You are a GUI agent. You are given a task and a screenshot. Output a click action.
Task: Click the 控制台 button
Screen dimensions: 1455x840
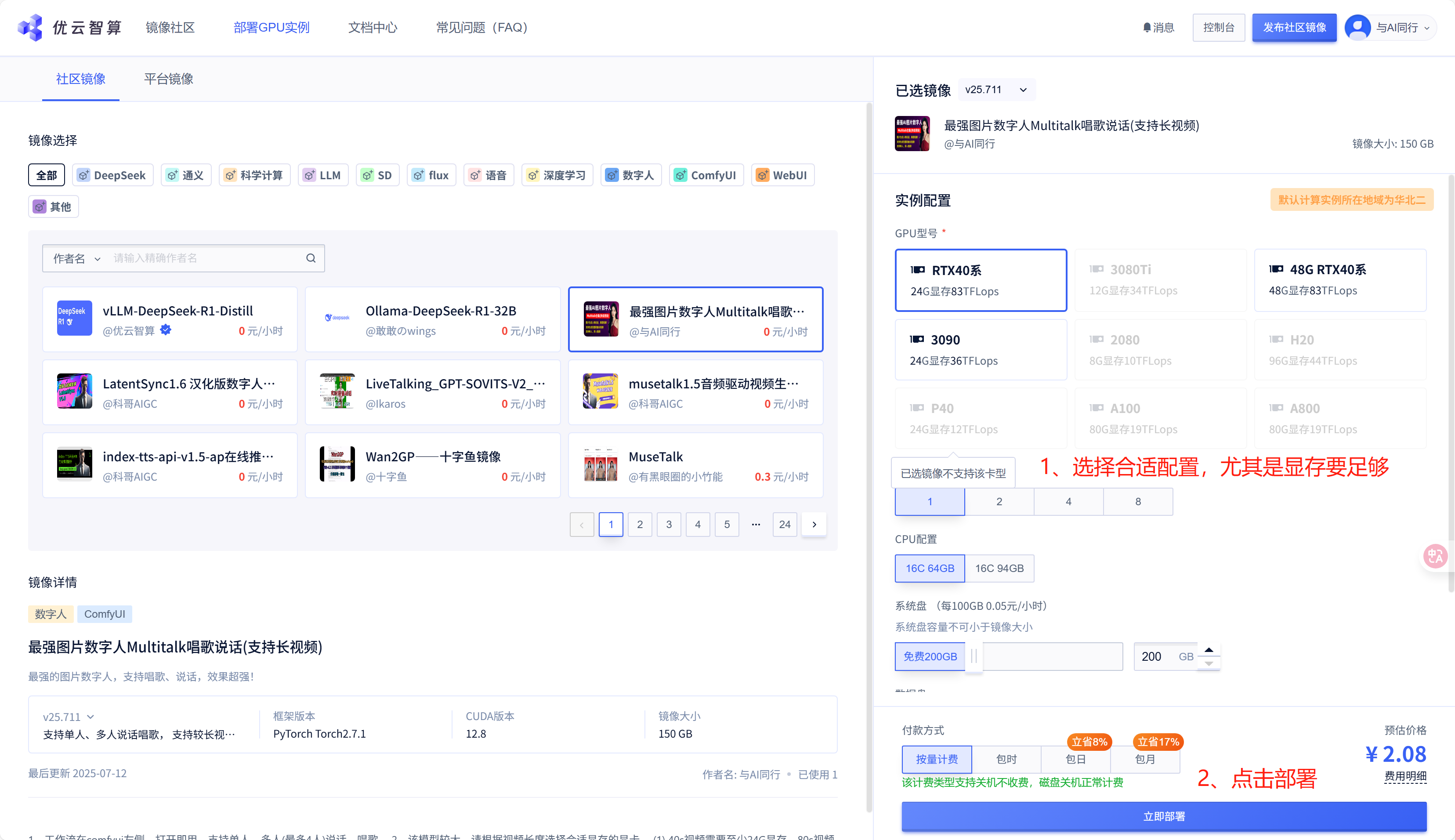pos(1219,27)
